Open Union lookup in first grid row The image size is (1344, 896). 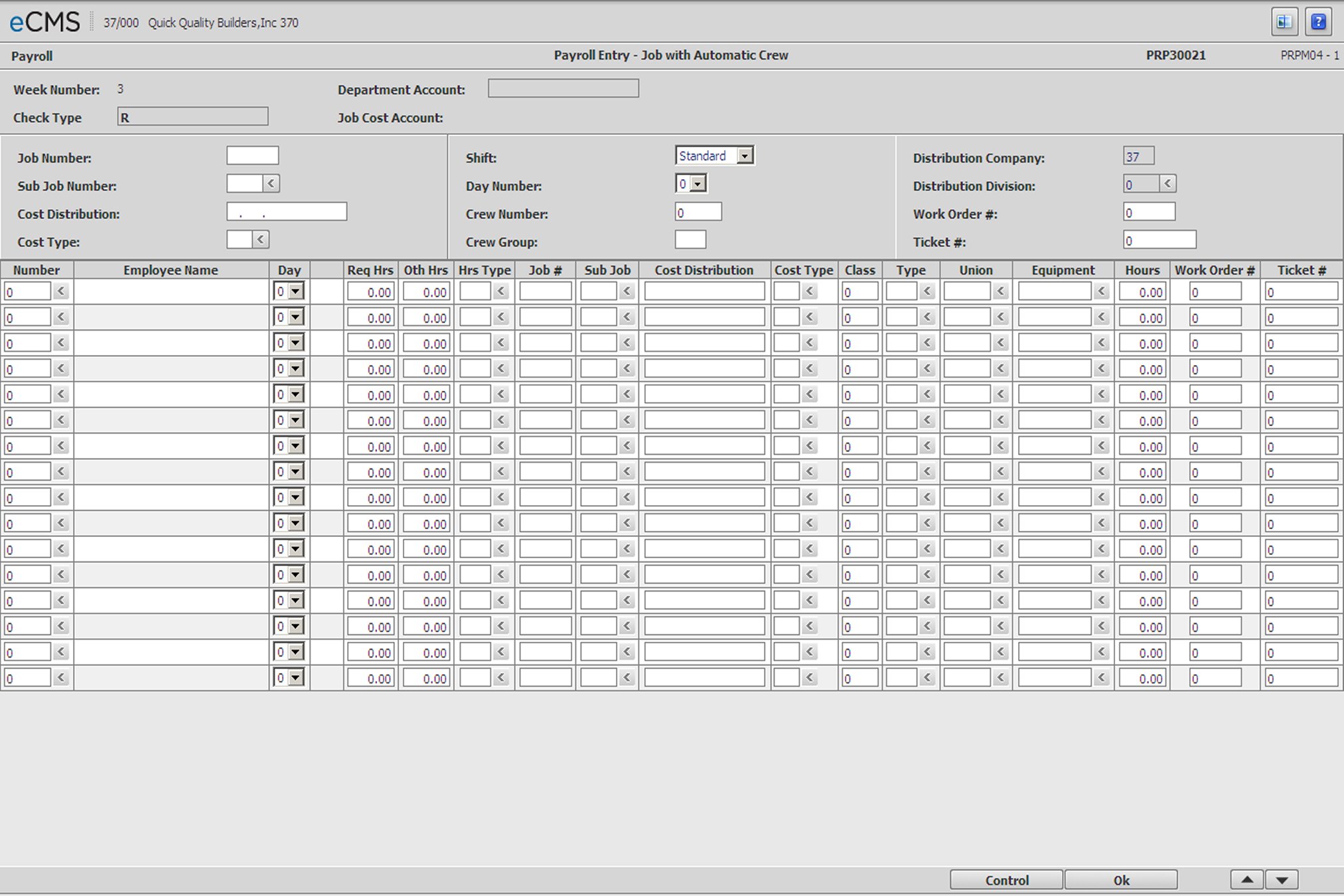pos(1000,291)
